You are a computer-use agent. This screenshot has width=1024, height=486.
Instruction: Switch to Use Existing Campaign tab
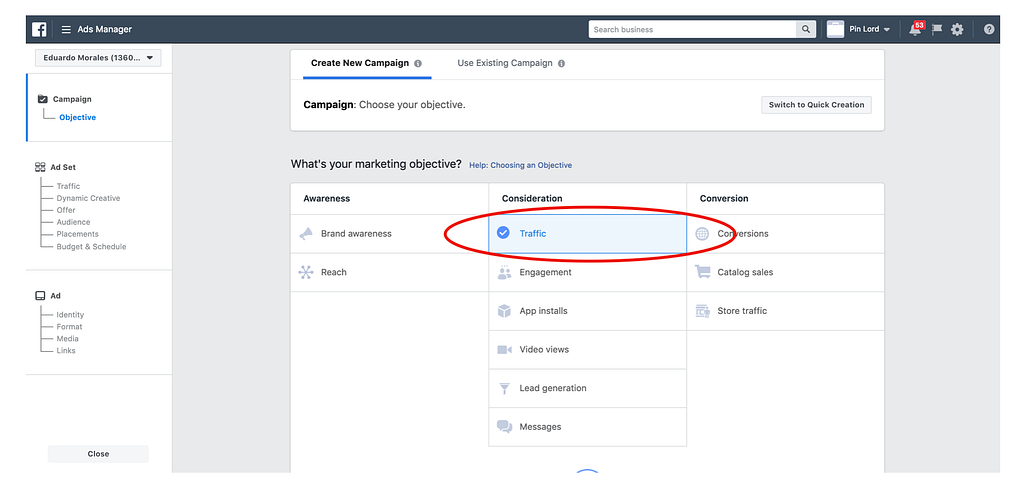pos(505,63)
